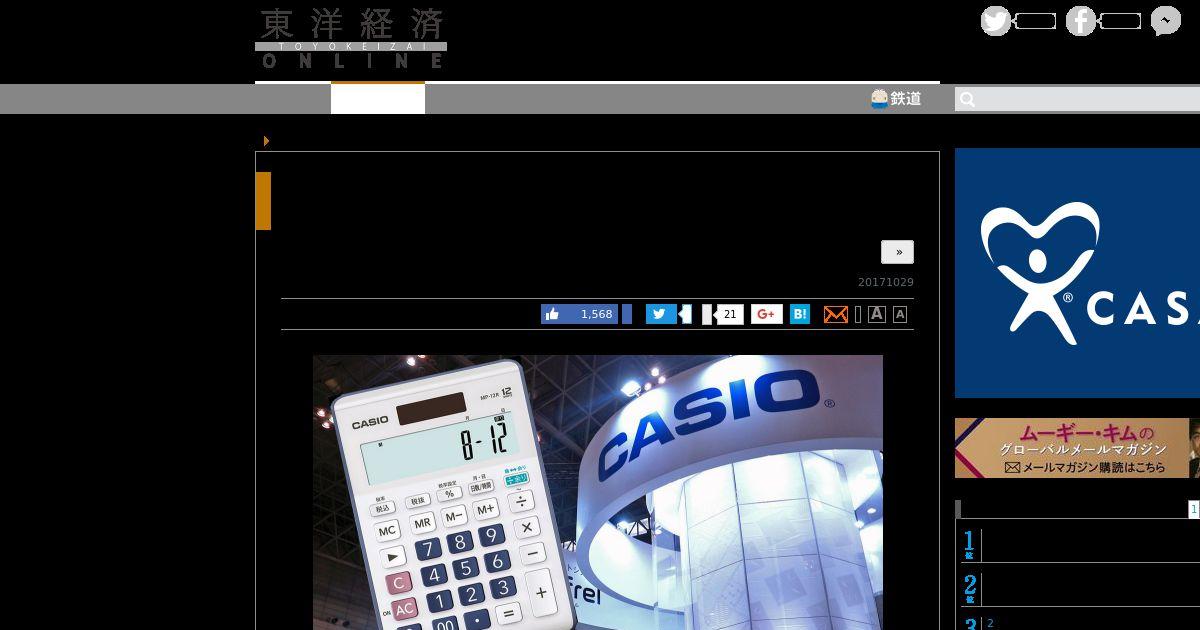
Task: Click the header Twitter follower count box
Action: pos(1036,21)
